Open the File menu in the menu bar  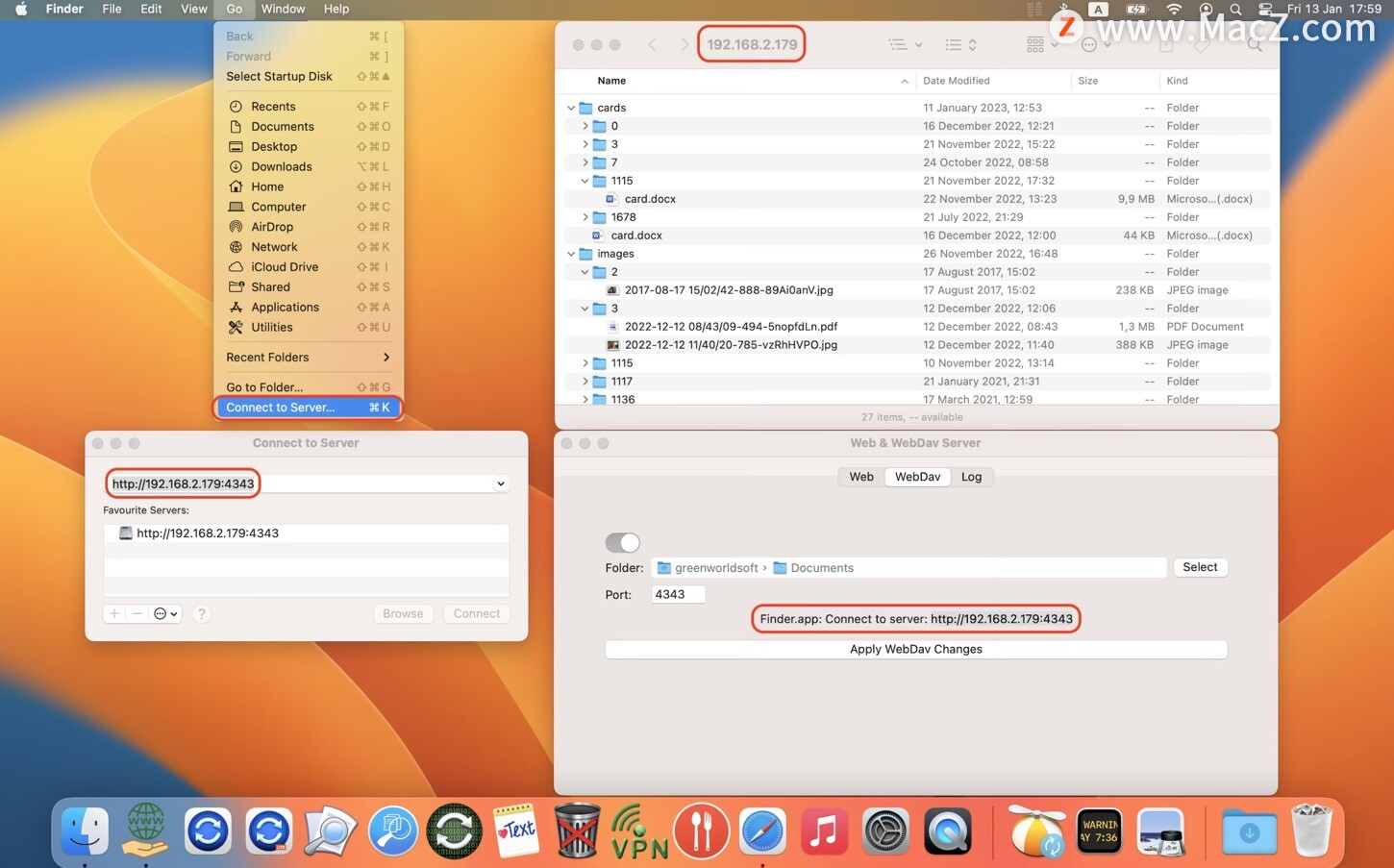point(112,9)
